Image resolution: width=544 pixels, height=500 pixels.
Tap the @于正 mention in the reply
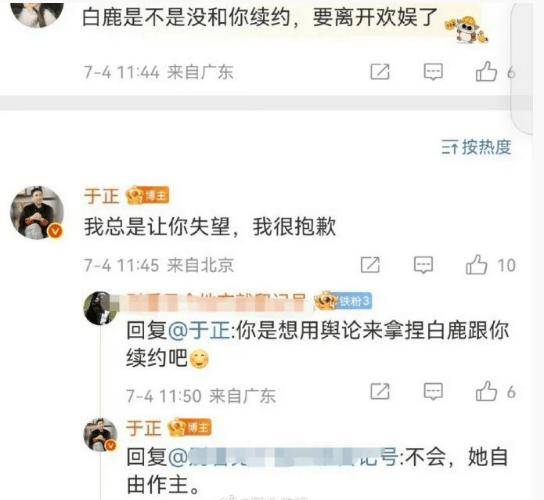(199, 330)
